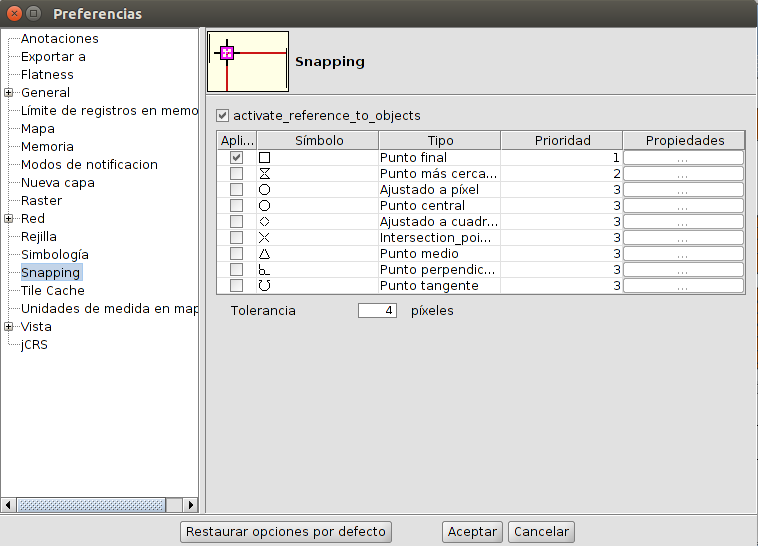Expand the Red tree node
Viewport: 758px width, 546px height.
coord(8,219)
